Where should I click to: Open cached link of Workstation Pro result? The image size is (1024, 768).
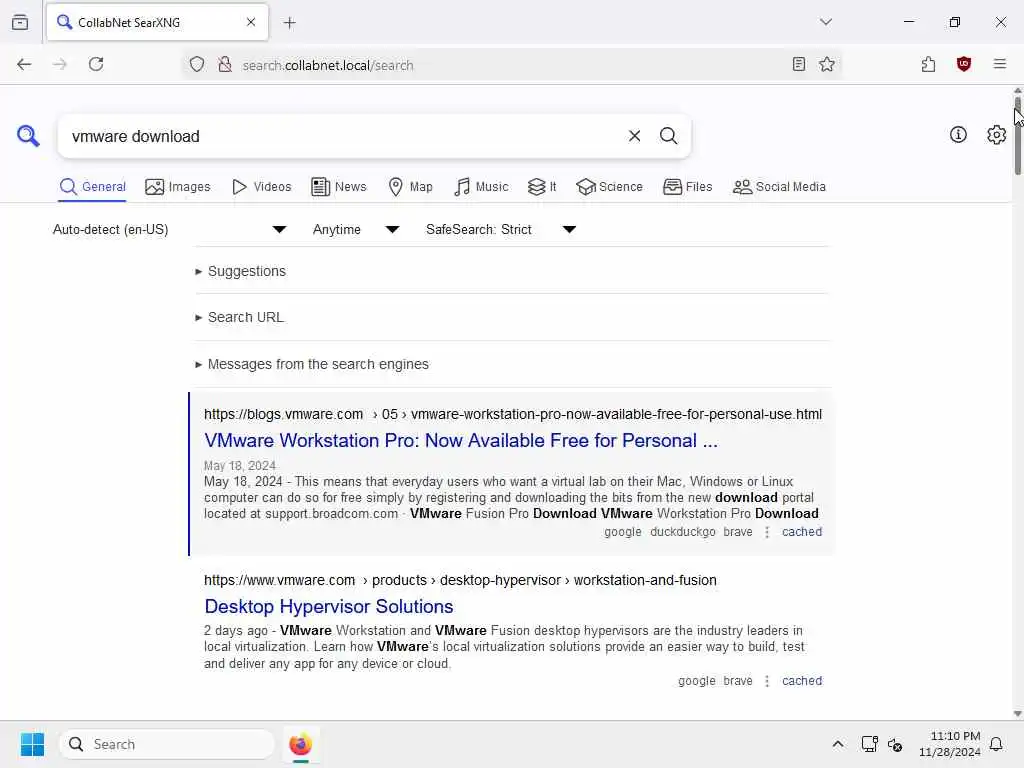click(802, 532)
